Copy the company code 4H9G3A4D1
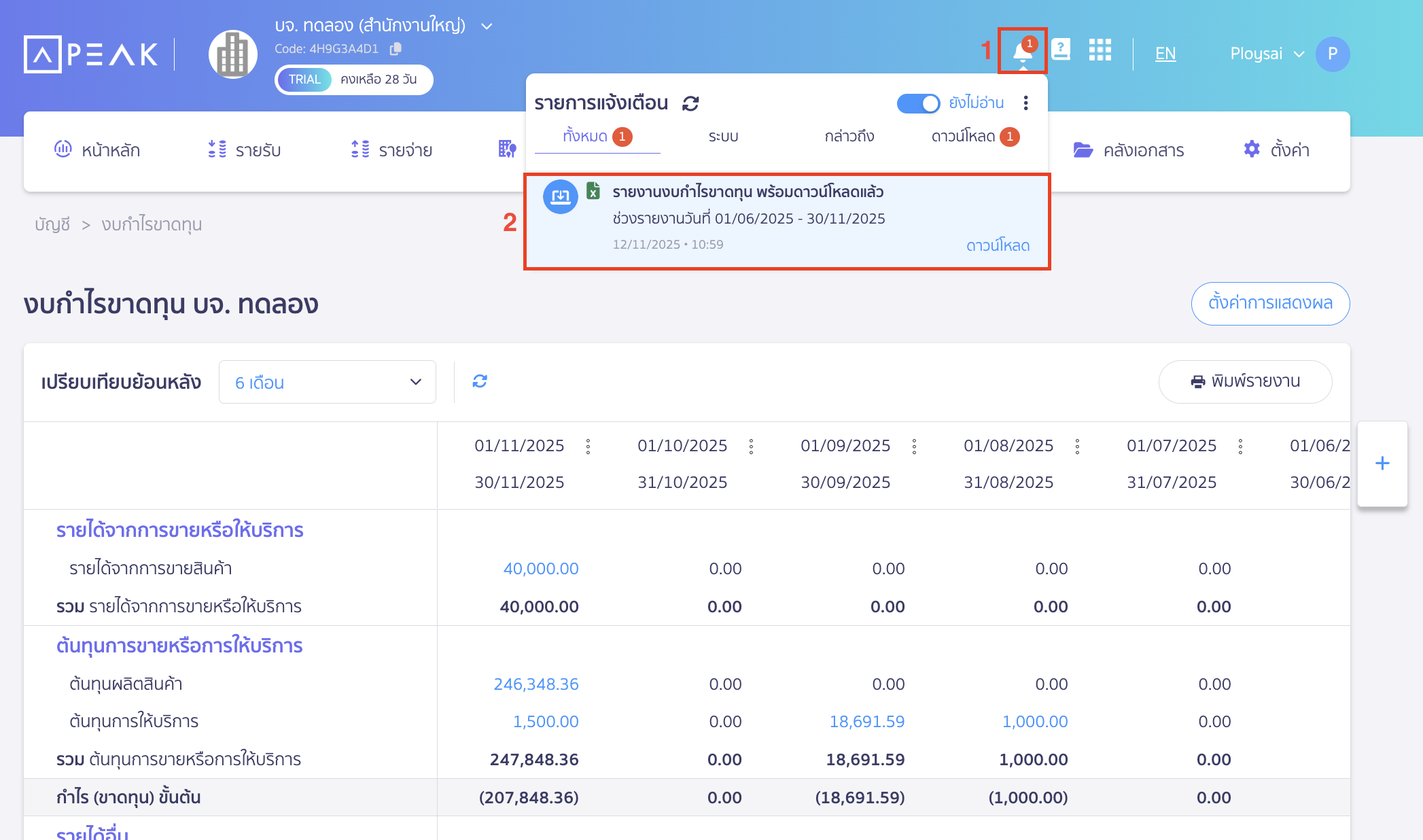The height and width of the screenshot is (840, 1423). coord(396,48)
